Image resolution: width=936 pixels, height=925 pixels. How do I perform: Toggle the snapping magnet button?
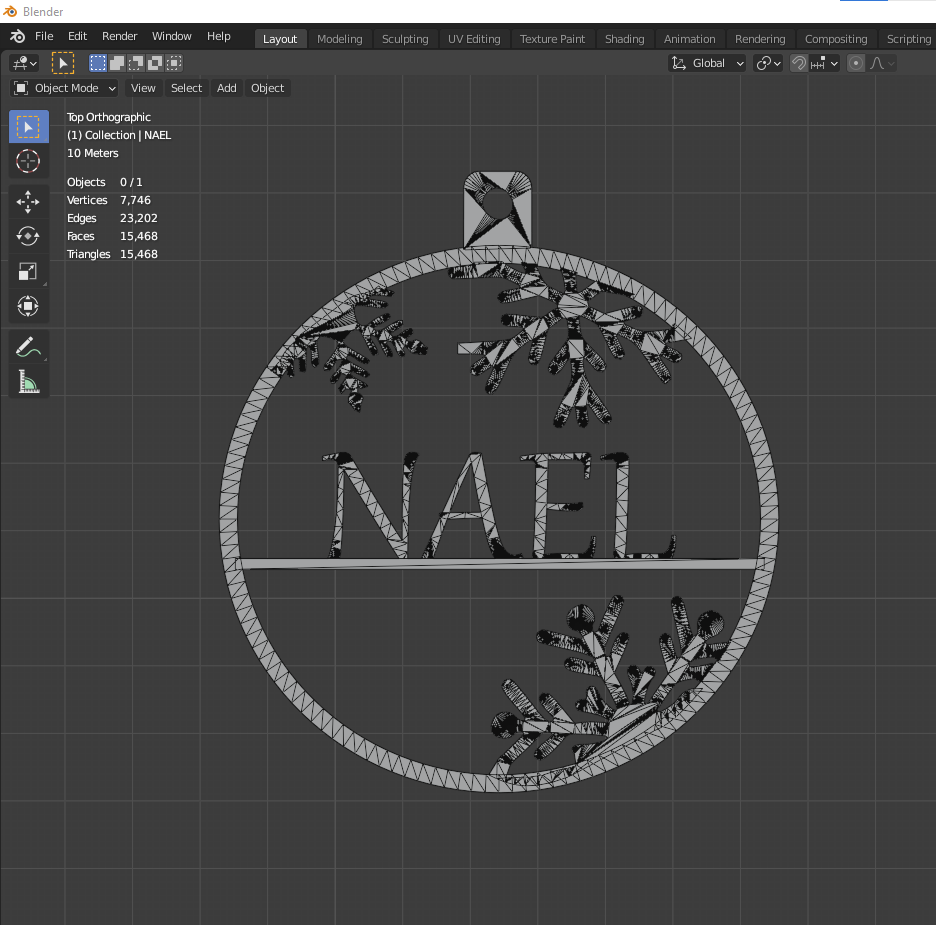pos(799,63)
